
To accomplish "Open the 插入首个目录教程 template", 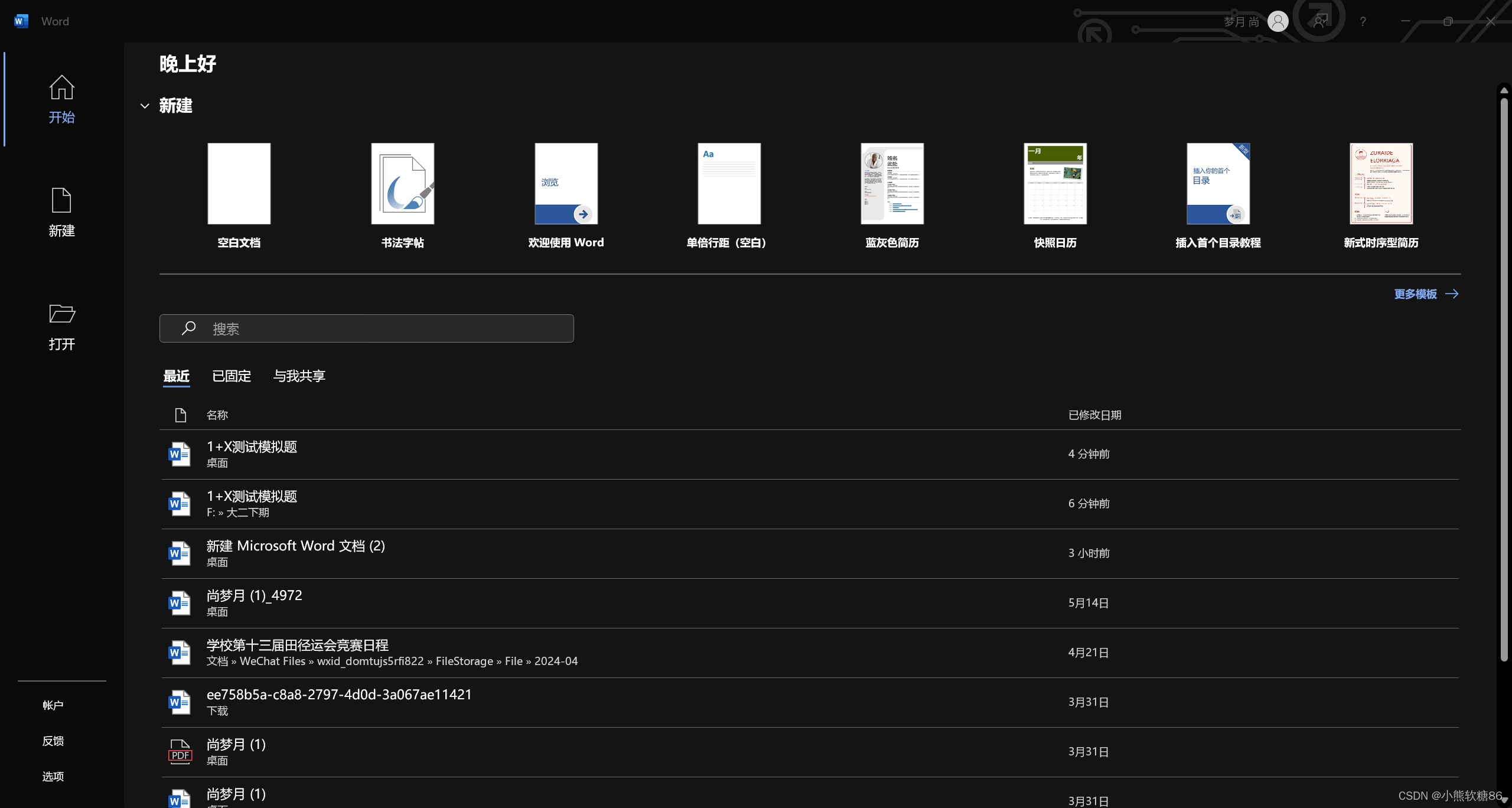I will pyautogui.click(x=1218, y=196).
